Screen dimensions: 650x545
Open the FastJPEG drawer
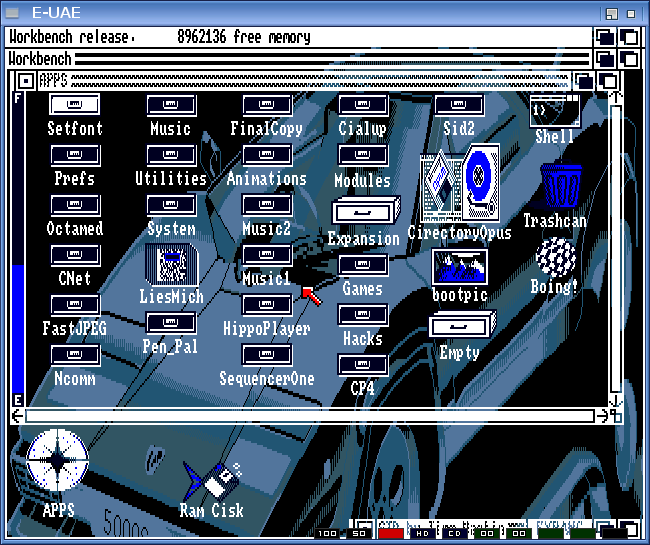75,306
